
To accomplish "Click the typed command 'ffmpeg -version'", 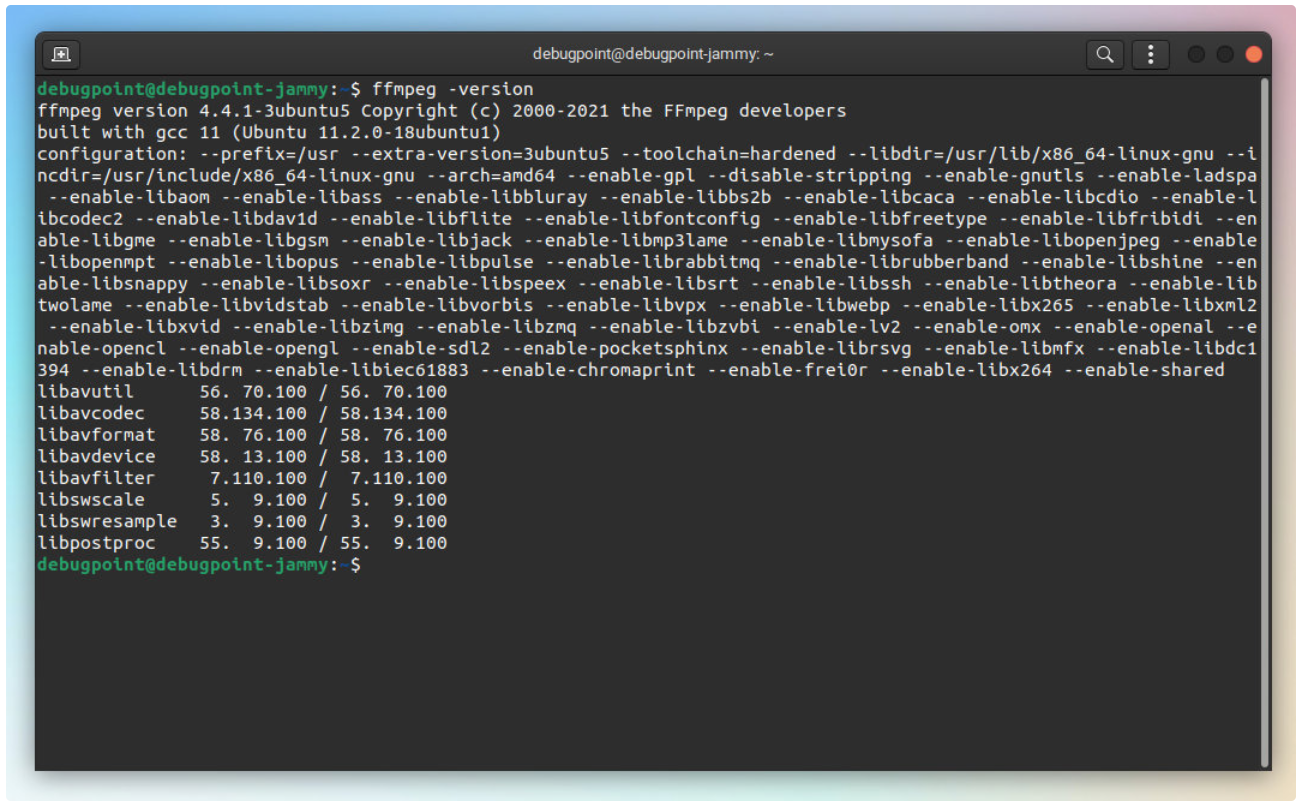I will (x=453, y=89).
